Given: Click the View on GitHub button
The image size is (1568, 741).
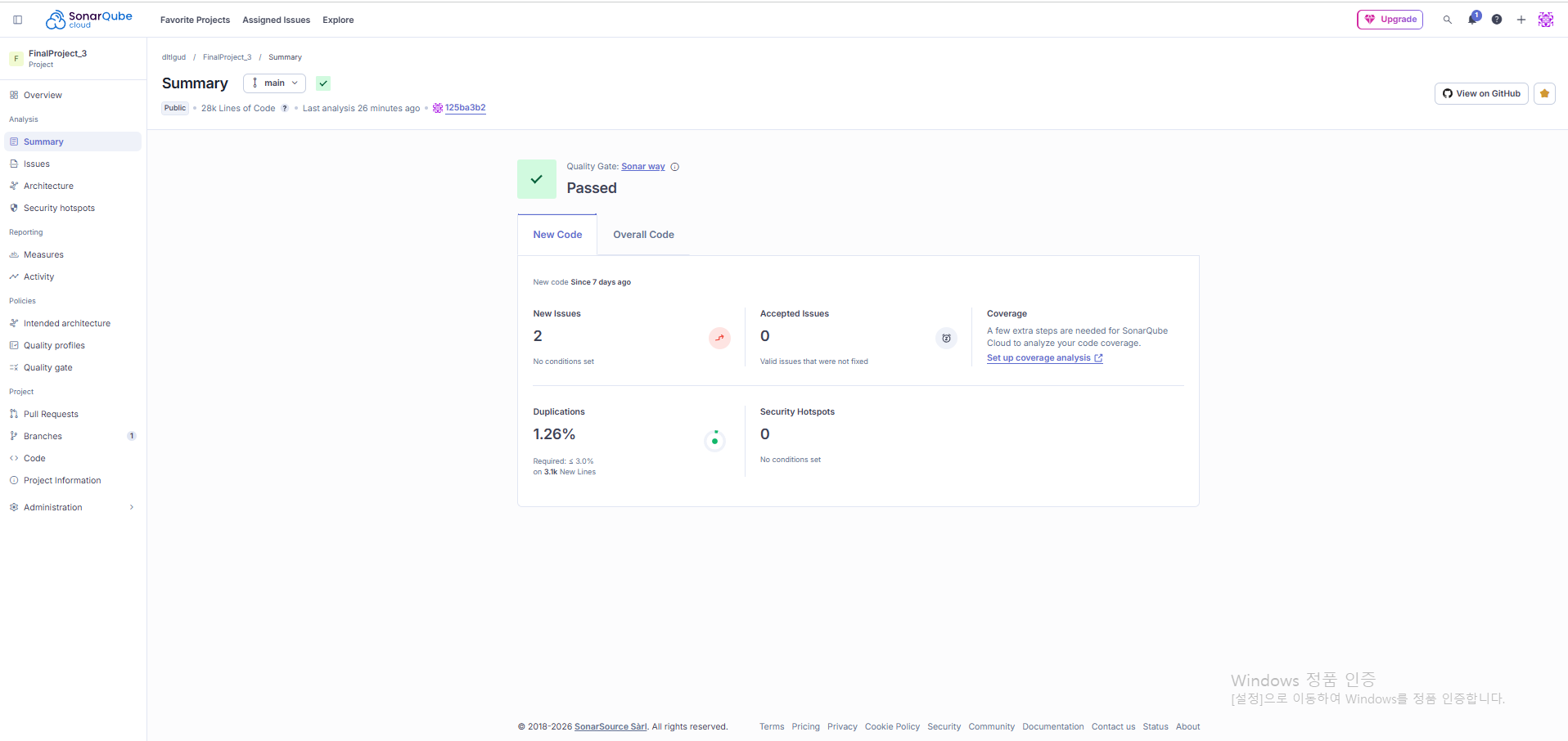Looking at the screenshot, I should [1481, 93].
